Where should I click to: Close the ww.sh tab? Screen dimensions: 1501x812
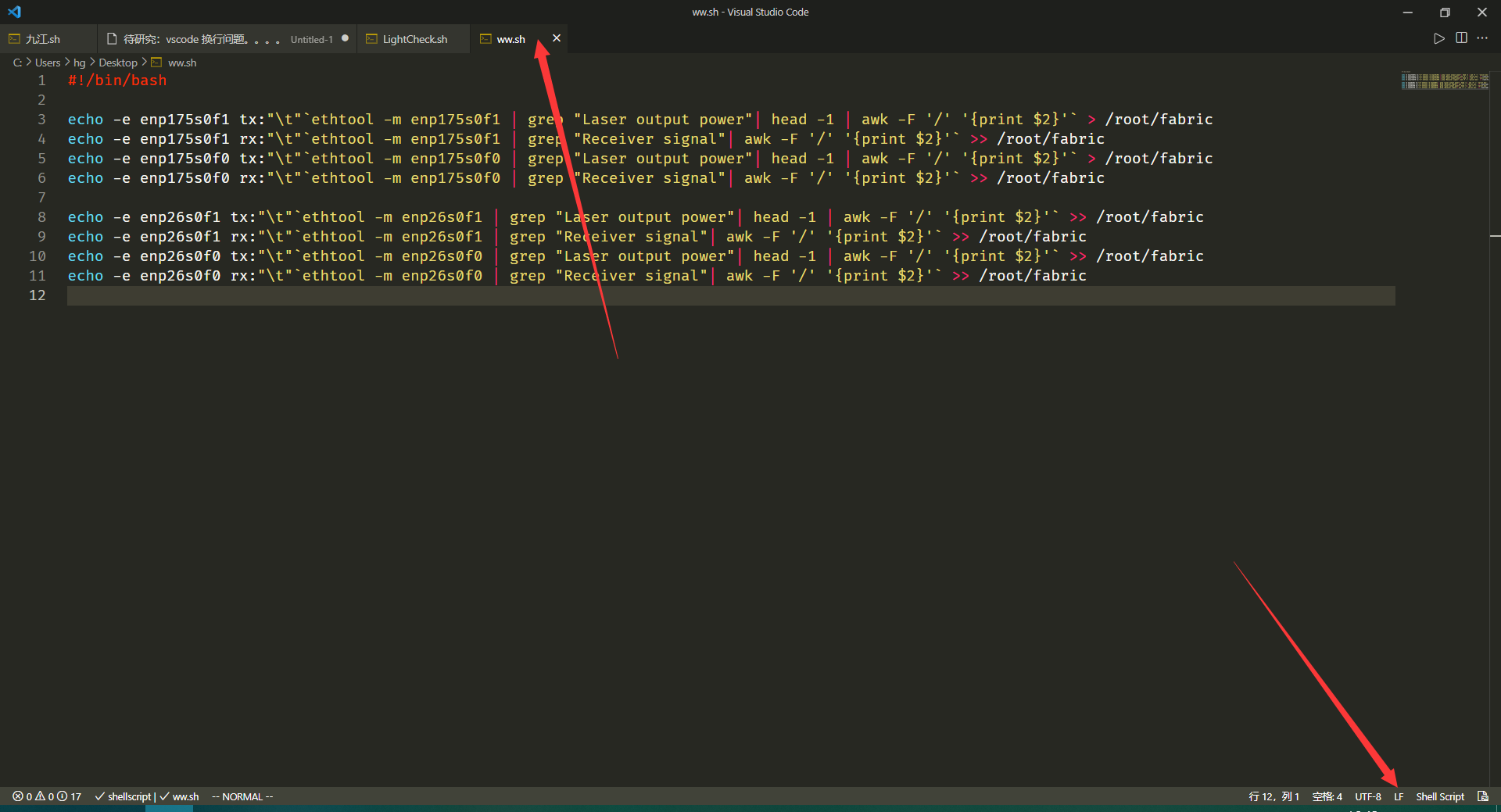557,38
